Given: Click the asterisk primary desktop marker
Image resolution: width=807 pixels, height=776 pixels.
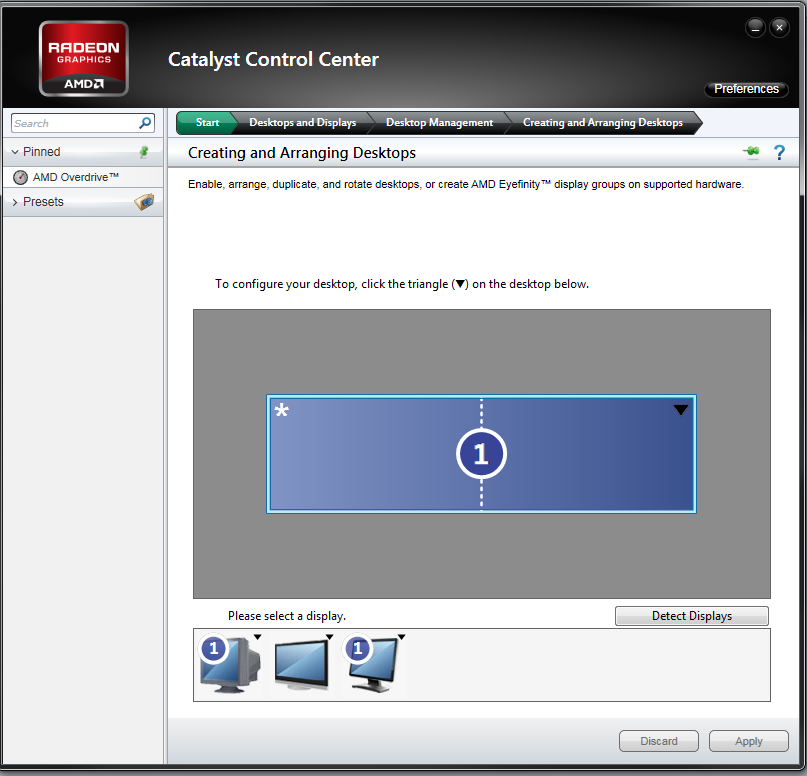Looking at the screenshot, I should tap(282, 411).
